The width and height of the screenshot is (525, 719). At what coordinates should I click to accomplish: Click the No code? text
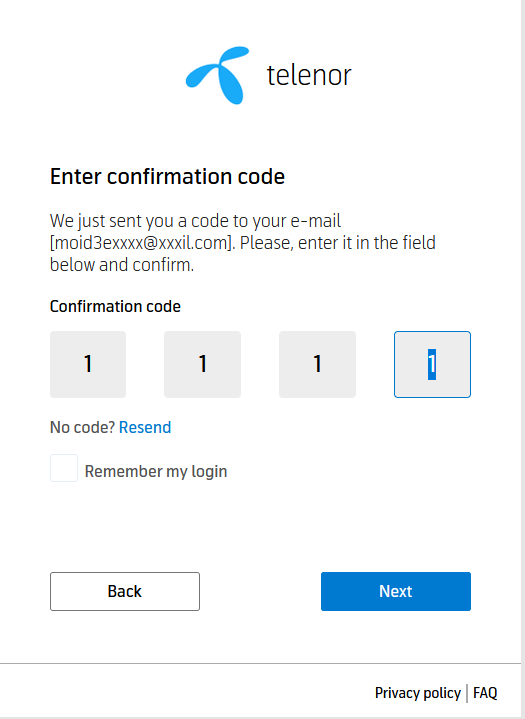coord(82,427)
